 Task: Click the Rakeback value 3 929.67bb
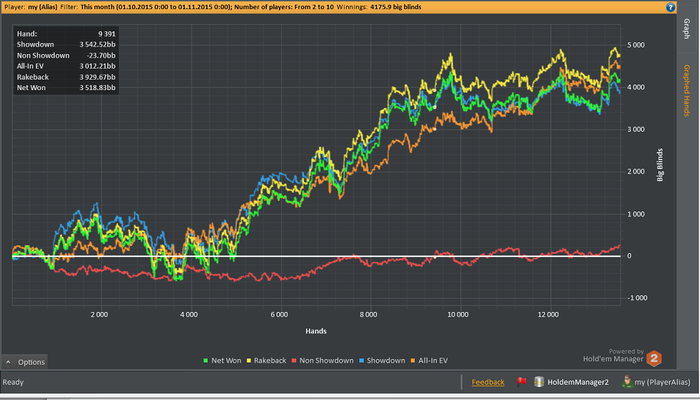[97, 77]
